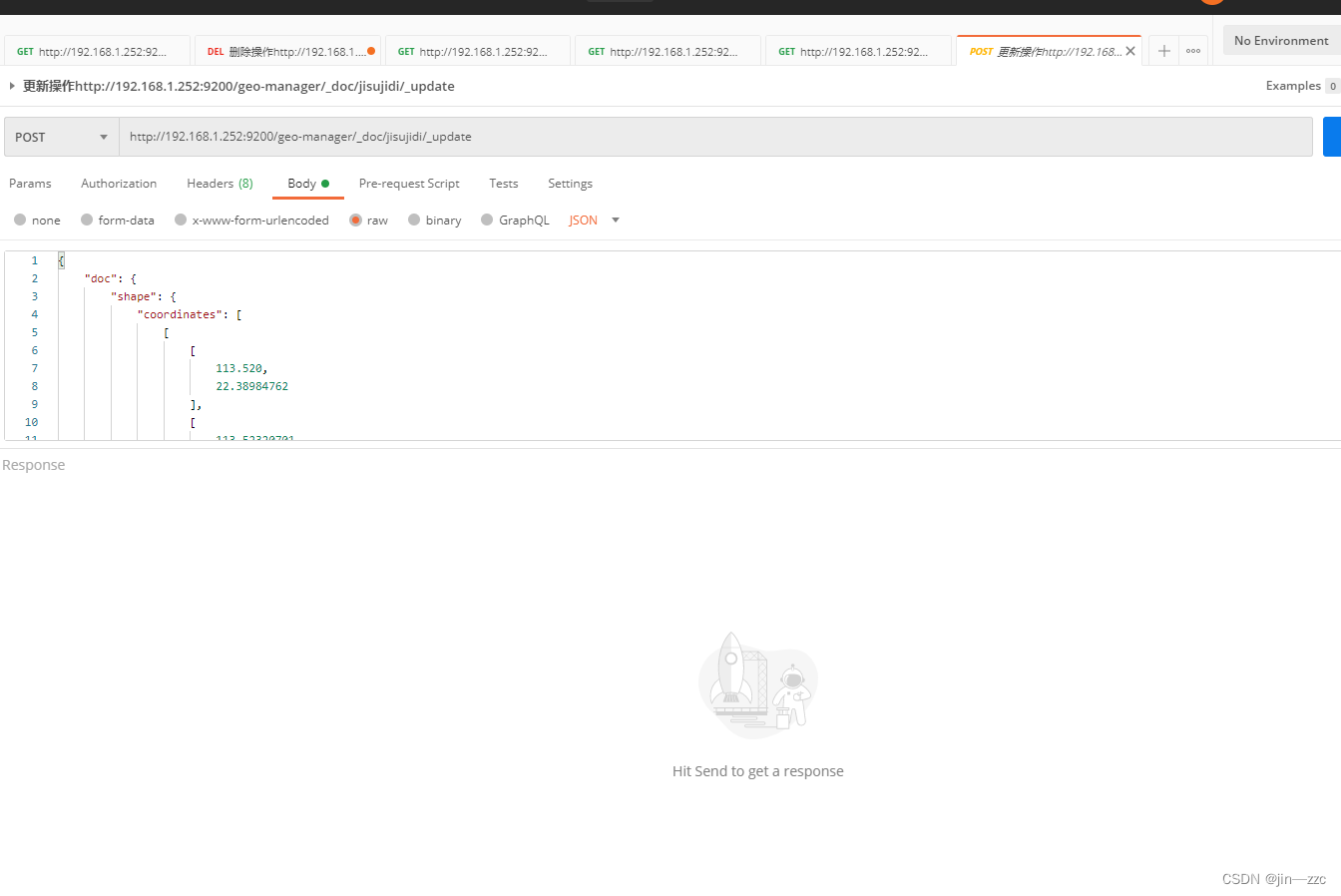Click the request URL input field
Image resolution: width=1341 pixels, height=896 pixels.
pos(715,137)
